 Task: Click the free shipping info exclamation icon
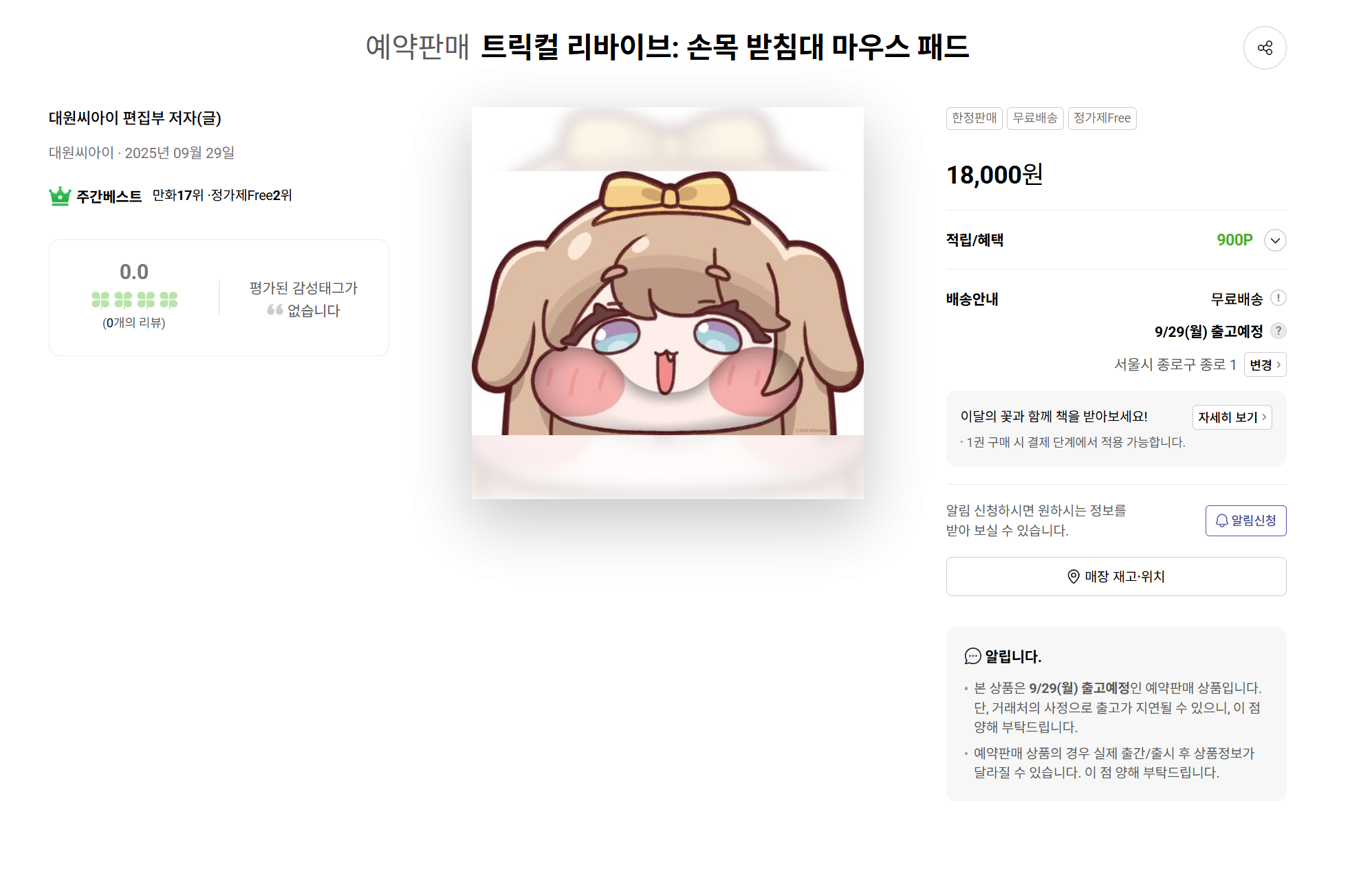(x=1278, y=298)
